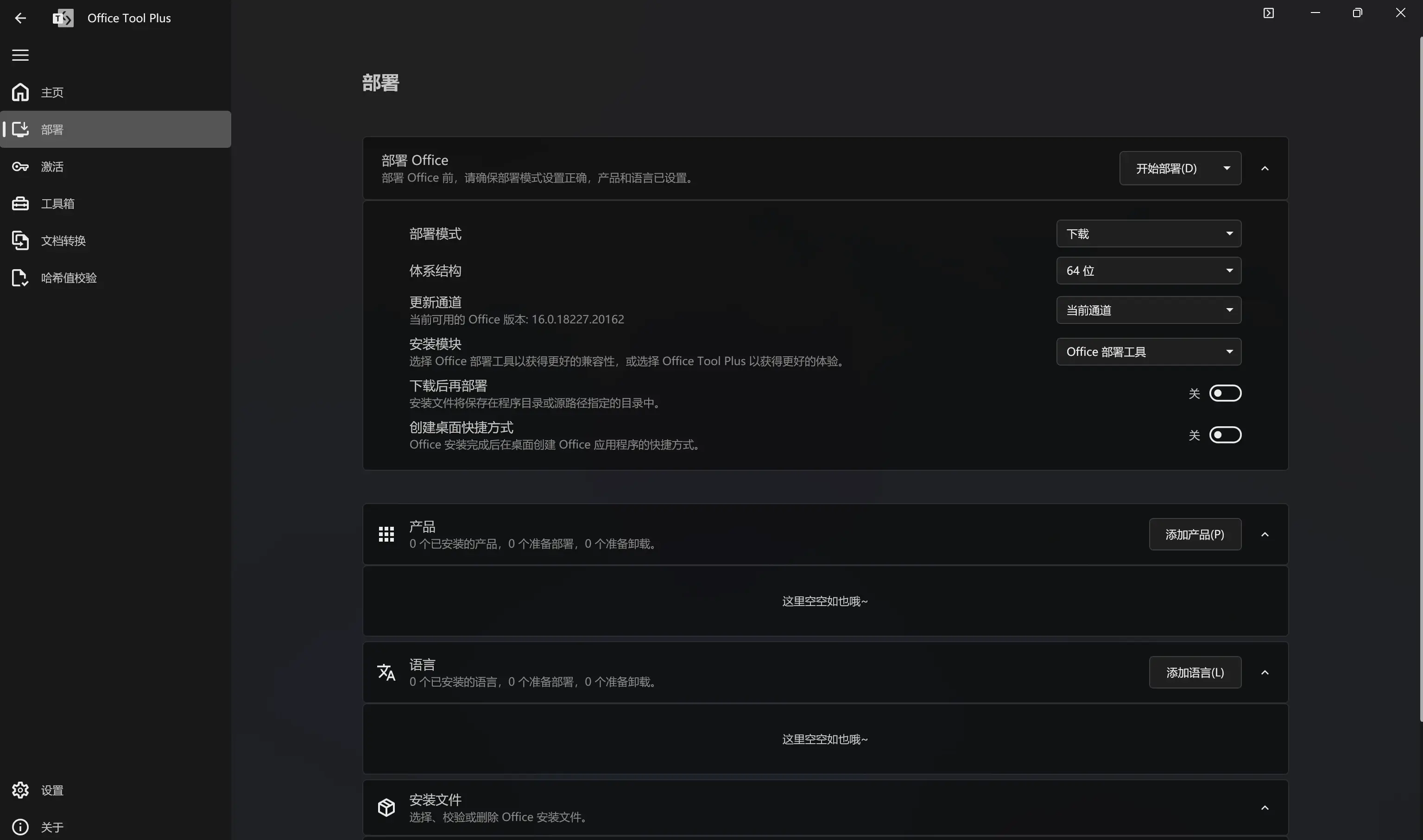Click the gear icon beside 设置

(20, 790)
